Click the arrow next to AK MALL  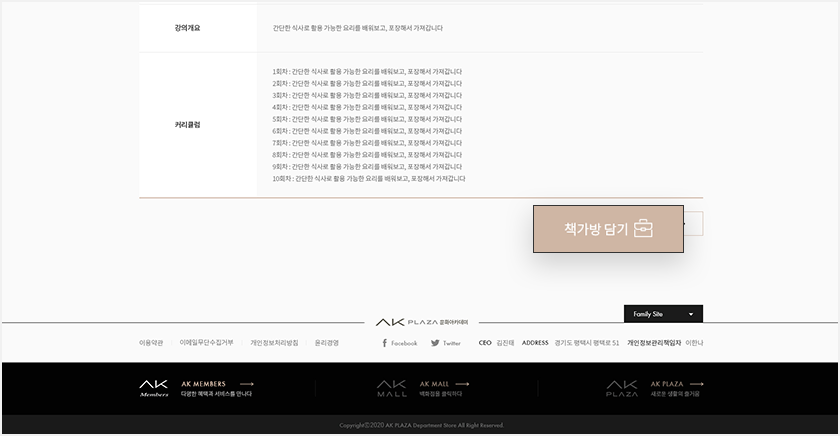pos(462,384)
